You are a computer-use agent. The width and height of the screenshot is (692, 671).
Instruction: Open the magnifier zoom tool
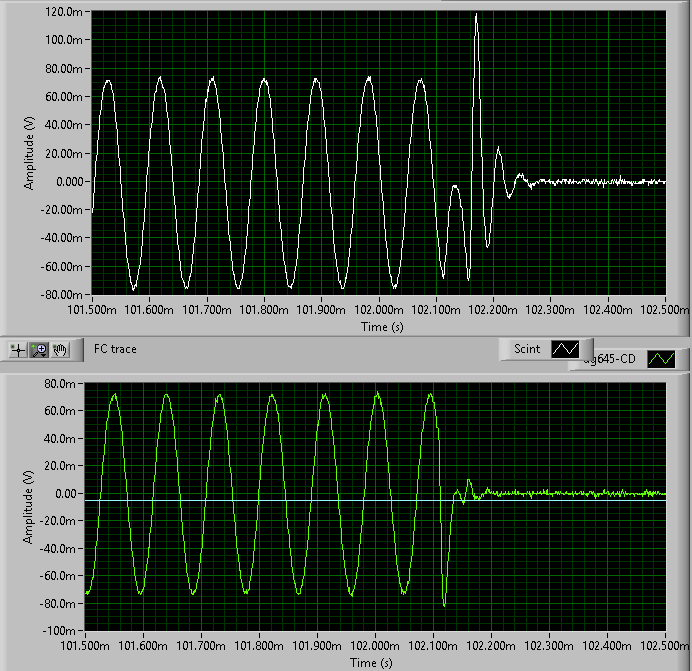(39, 351)
